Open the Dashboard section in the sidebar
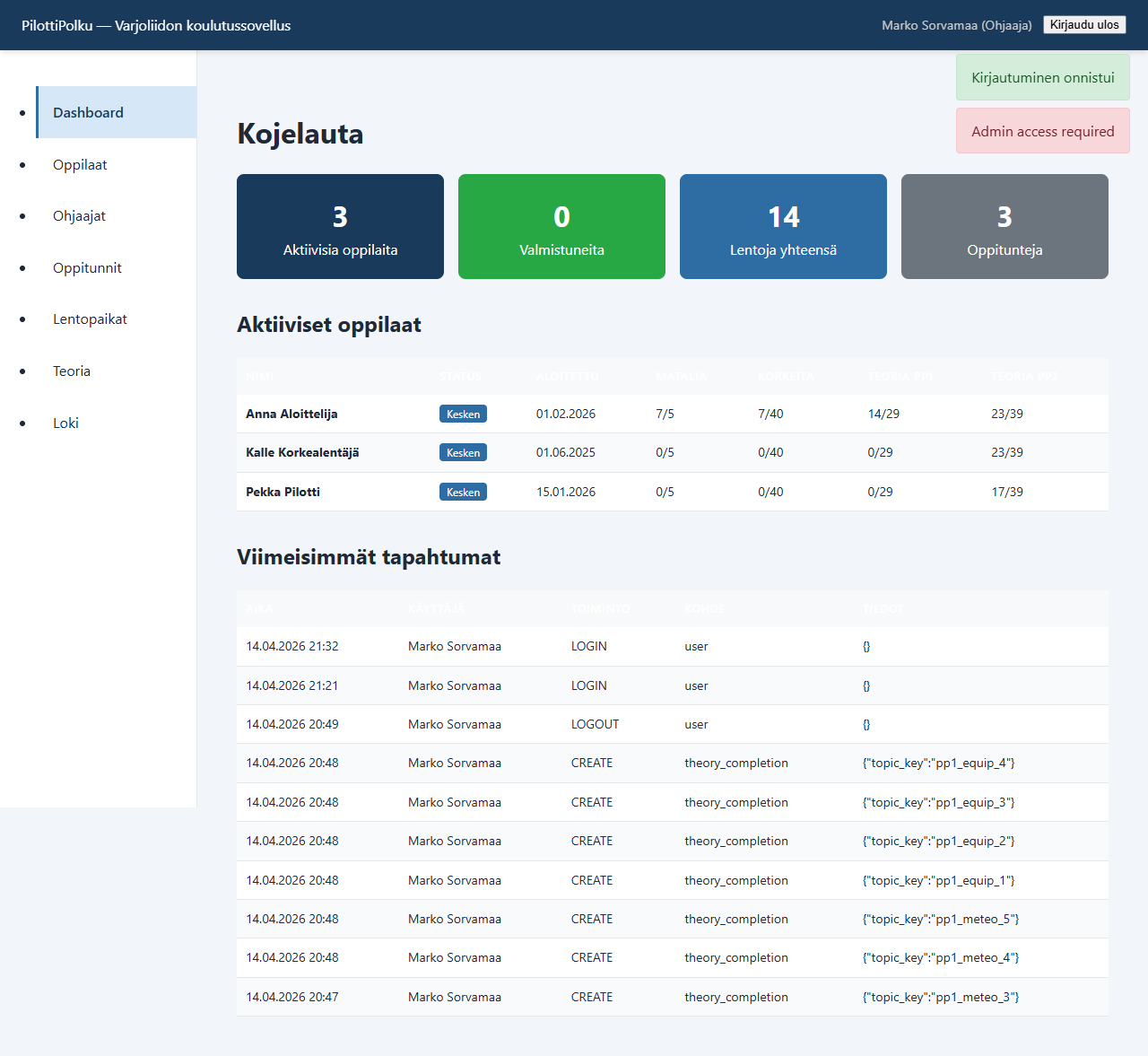This screenshot has width=1148, height=1056. tap(88, 112)
